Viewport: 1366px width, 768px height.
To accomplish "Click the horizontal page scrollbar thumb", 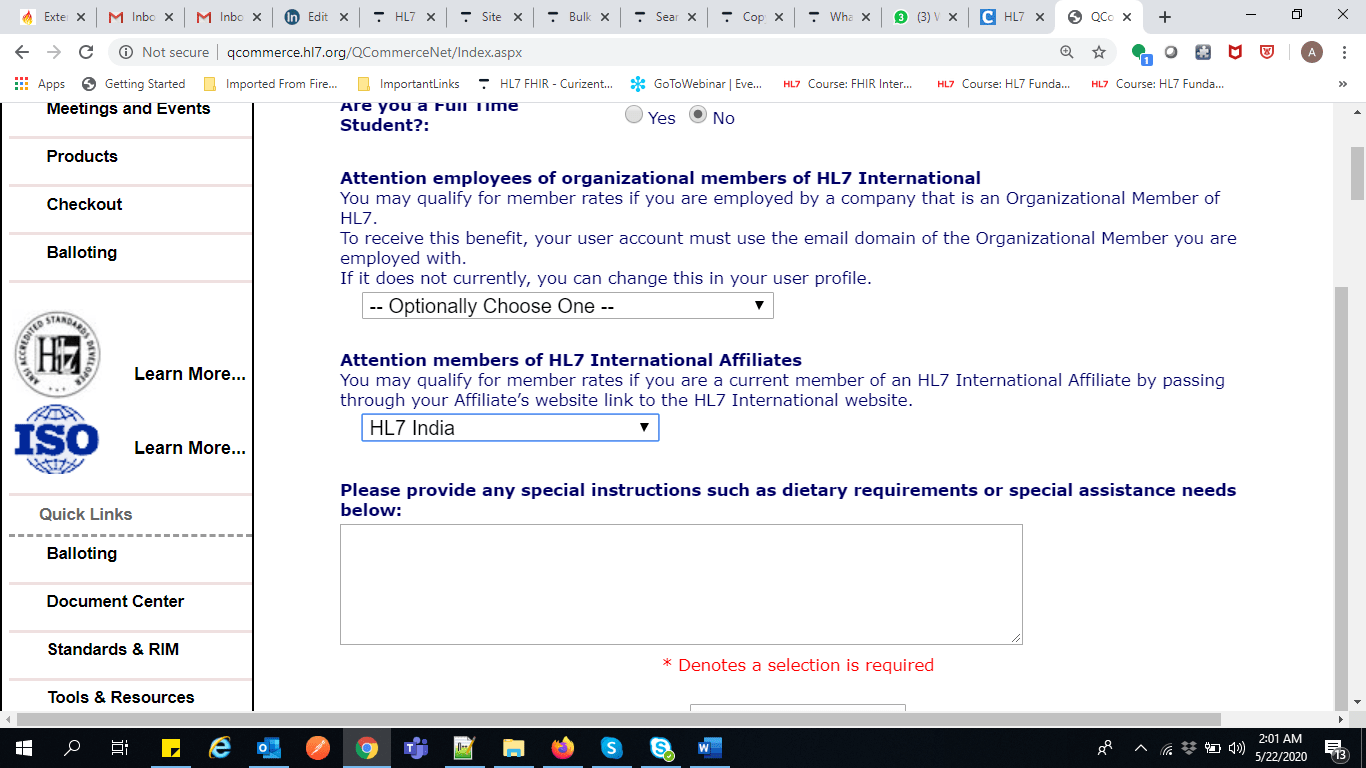I will point(619,719).
